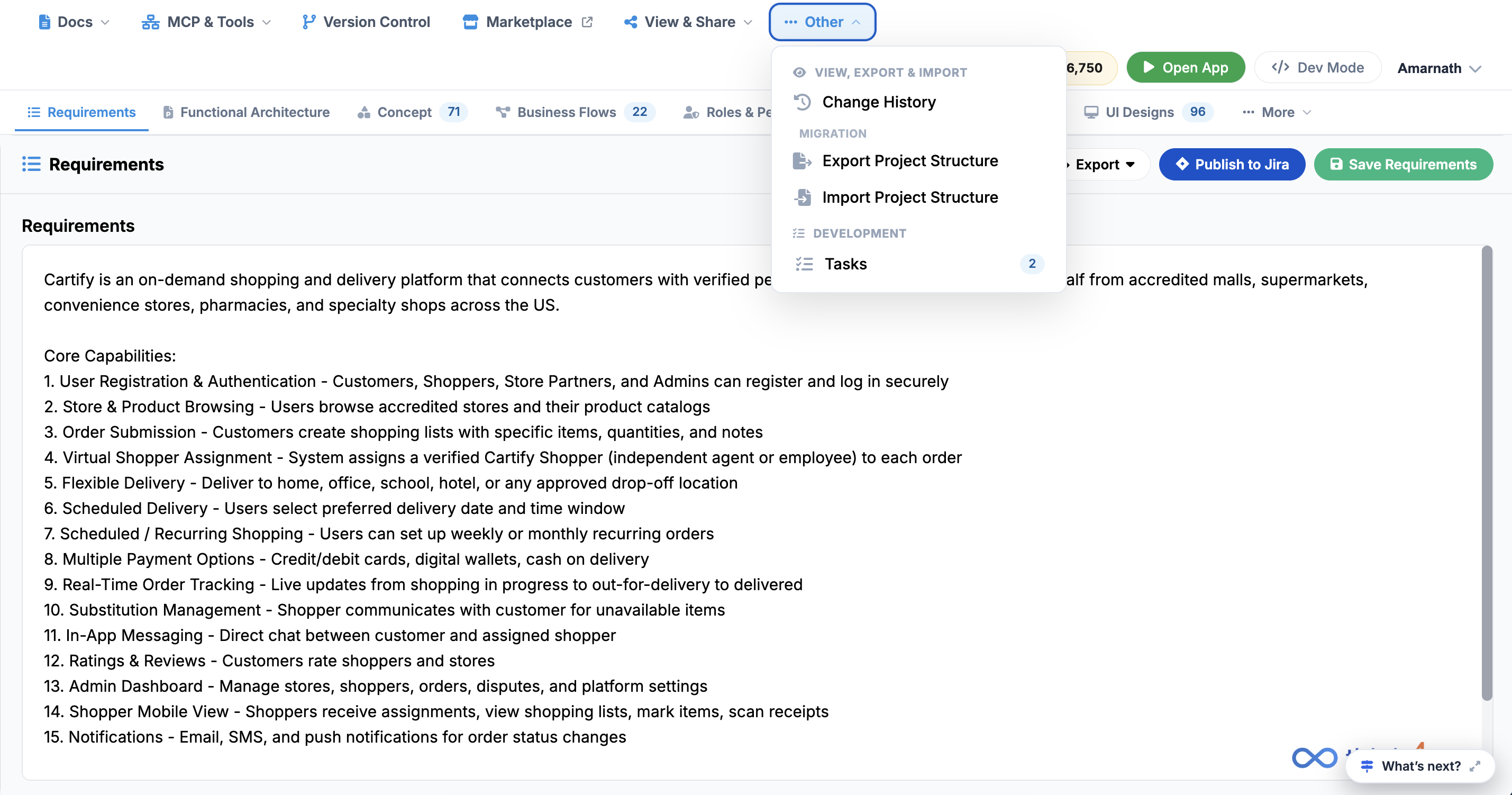
Task: Open the Concept tab
Action: (412, 112)
